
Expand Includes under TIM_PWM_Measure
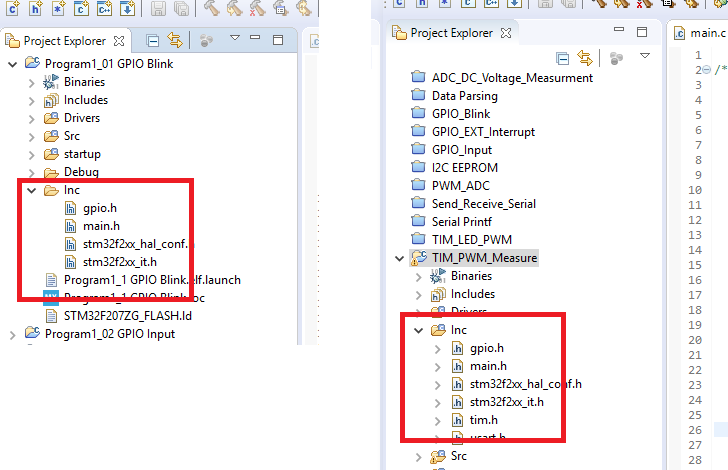click(x=419, y=295)
